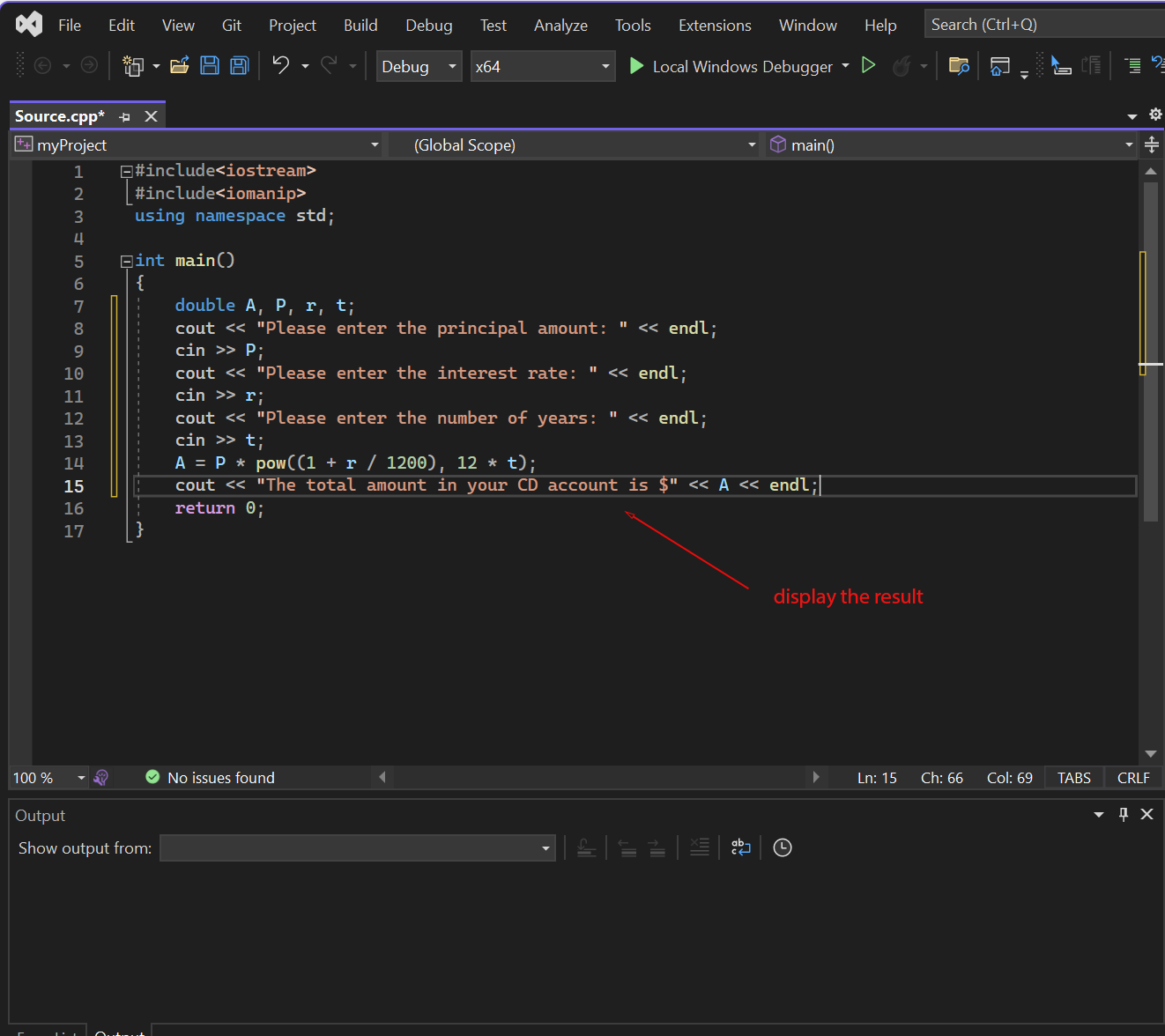The image size is (1165, 1036).
Task: Click the Save All double-disk icon
Action: (x=240, y=65)
